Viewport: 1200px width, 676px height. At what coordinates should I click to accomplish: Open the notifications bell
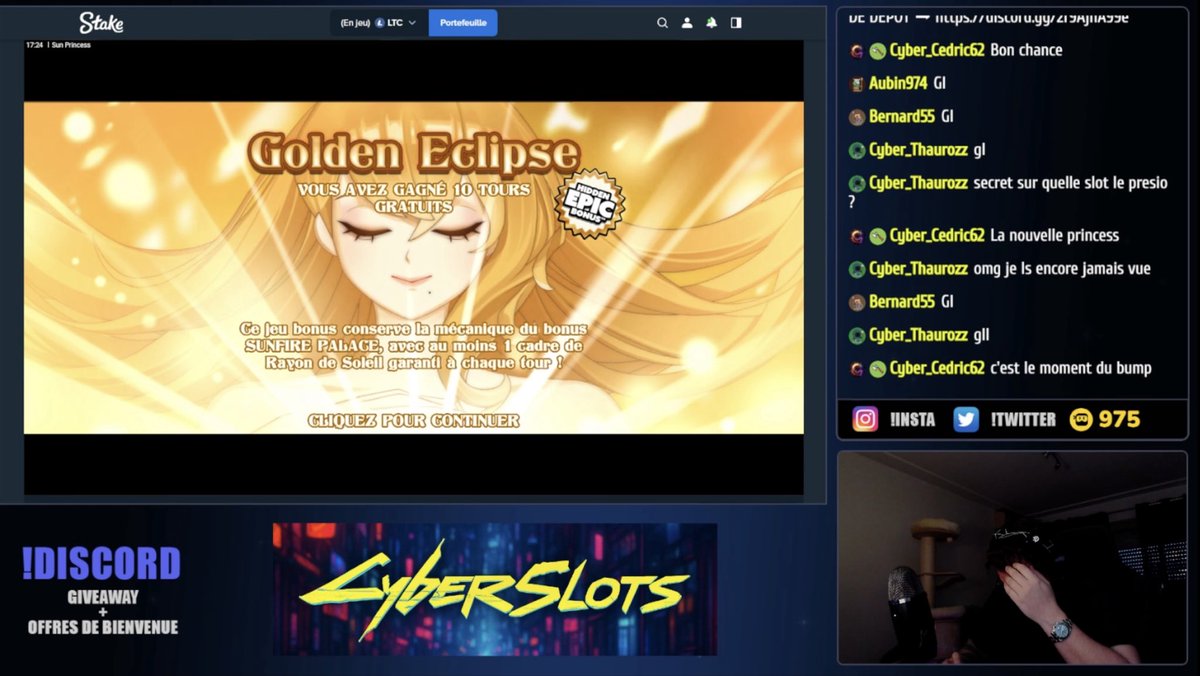point(711,23)
